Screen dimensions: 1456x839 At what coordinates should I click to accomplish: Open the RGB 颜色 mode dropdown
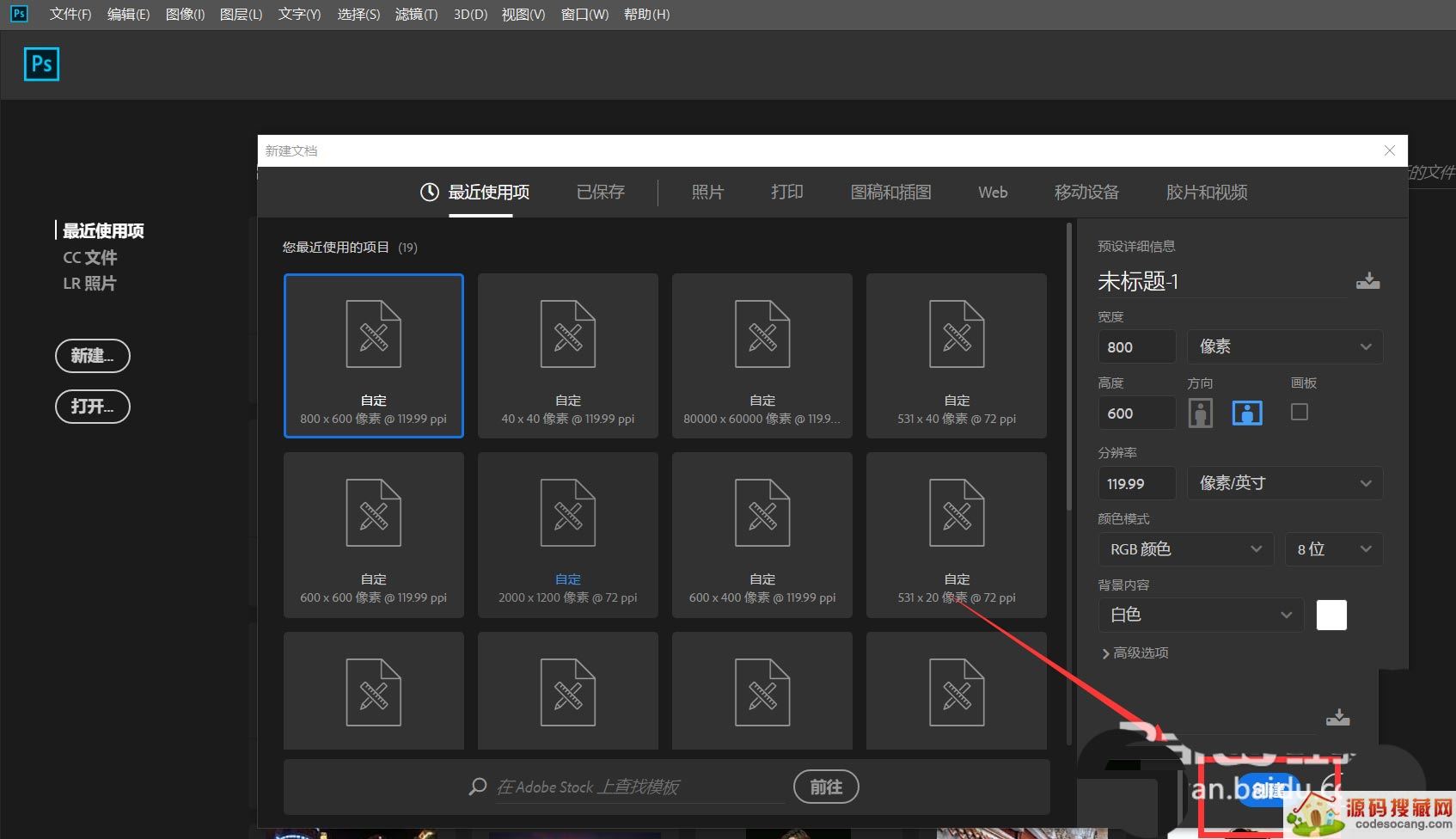click(1185, 549)
